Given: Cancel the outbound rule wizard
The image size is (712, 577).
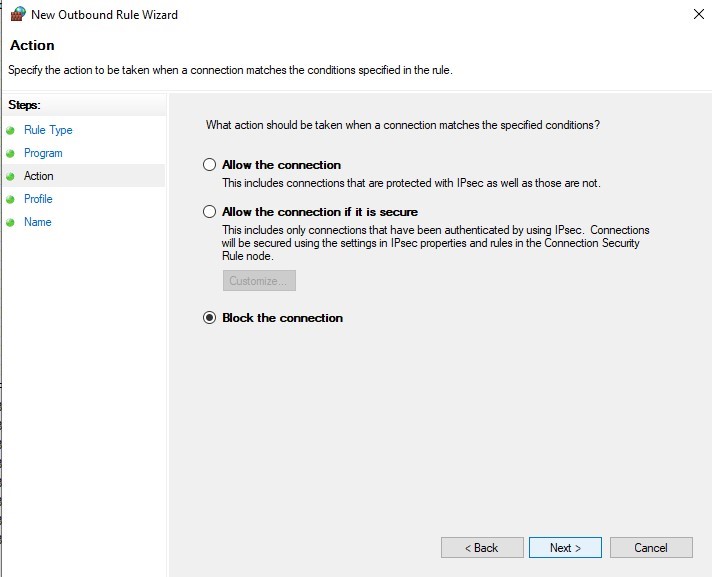Looking at the screenshot, I should [x=651, y=547].
